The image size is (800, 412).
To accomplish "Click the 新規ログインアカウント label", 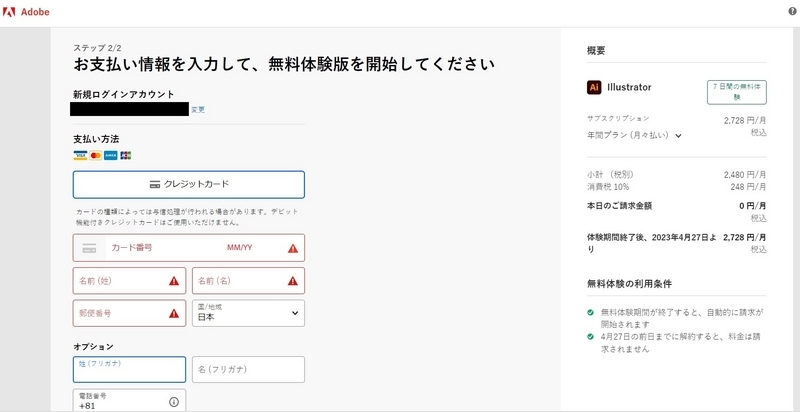I will [124, 94].
